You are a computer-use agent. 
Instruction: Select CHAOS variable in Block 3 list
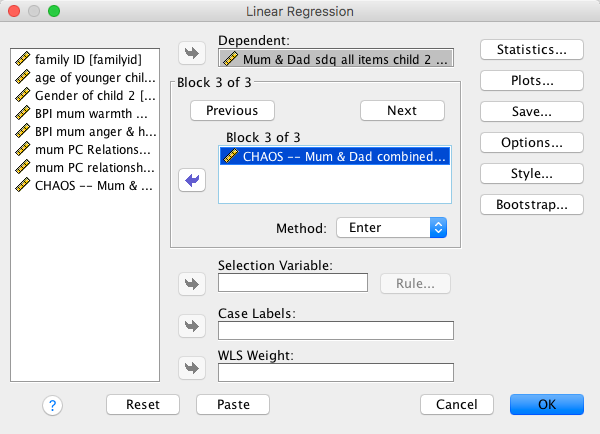pyautogui.click(x=335, y=156)
